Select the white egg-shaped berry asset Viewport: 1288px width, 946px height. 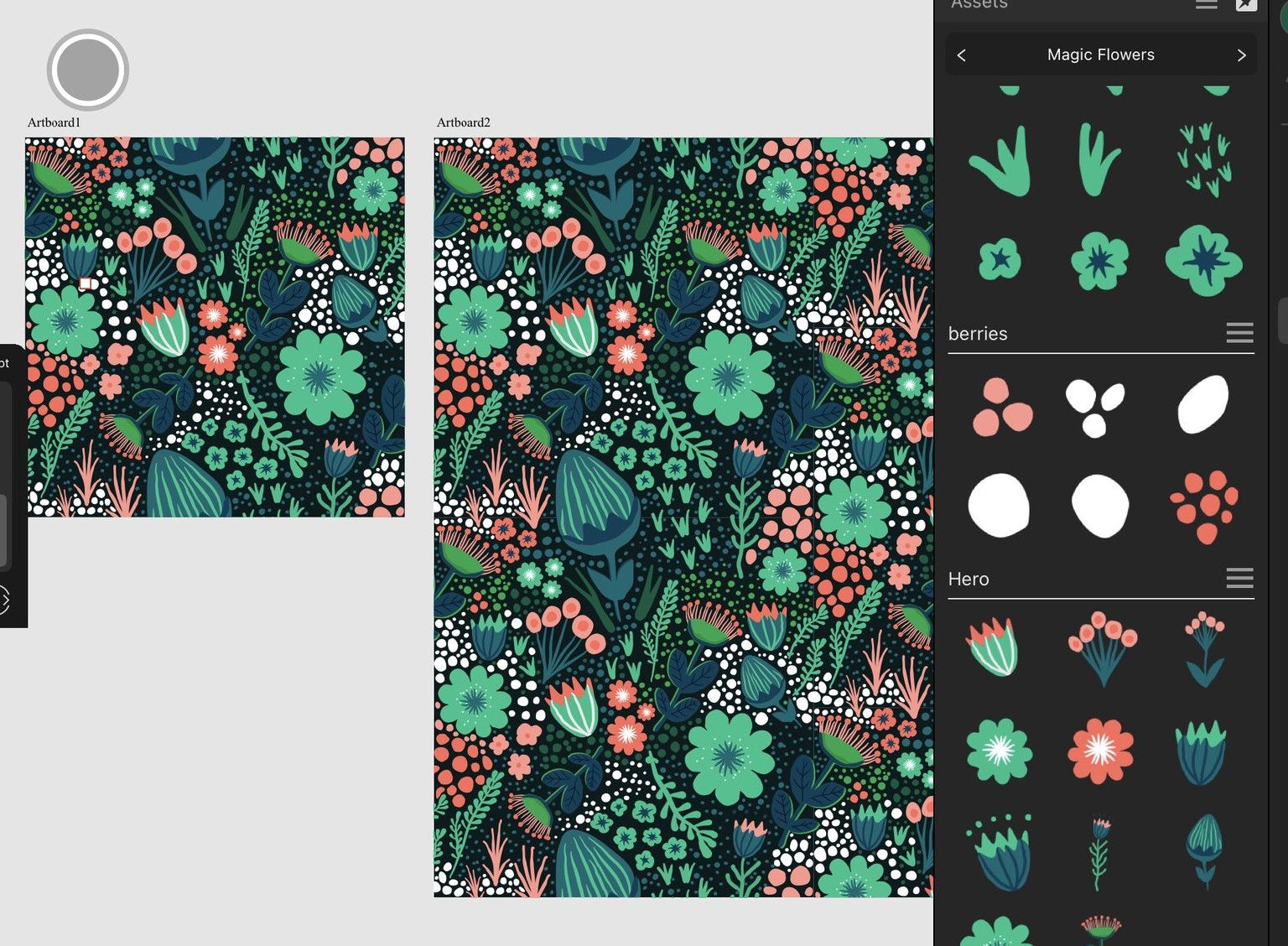(x=1100, y=506)
